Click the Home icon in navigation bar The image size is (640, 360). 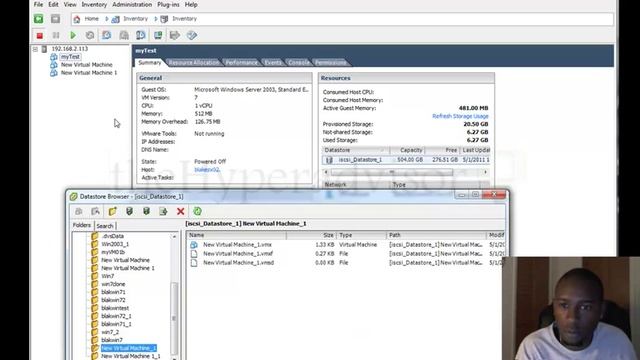click(x=77, y=19)
